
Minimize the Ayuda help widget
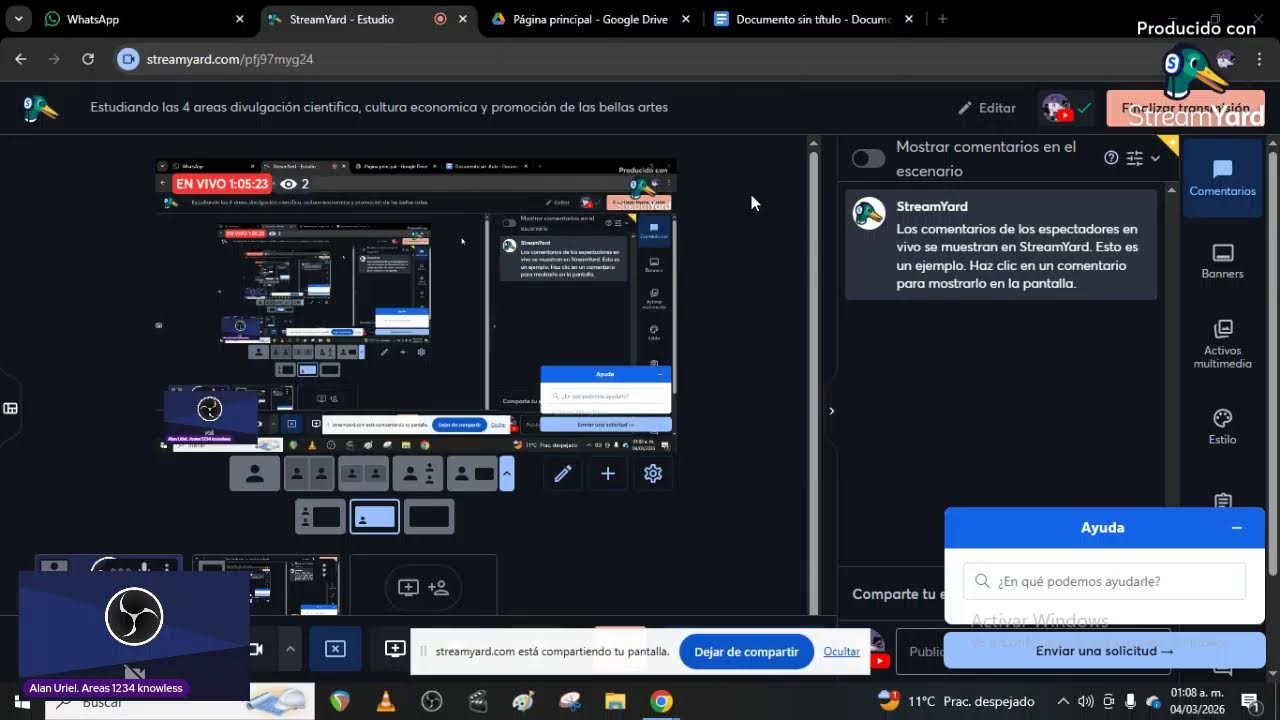tap(1237, 528)
